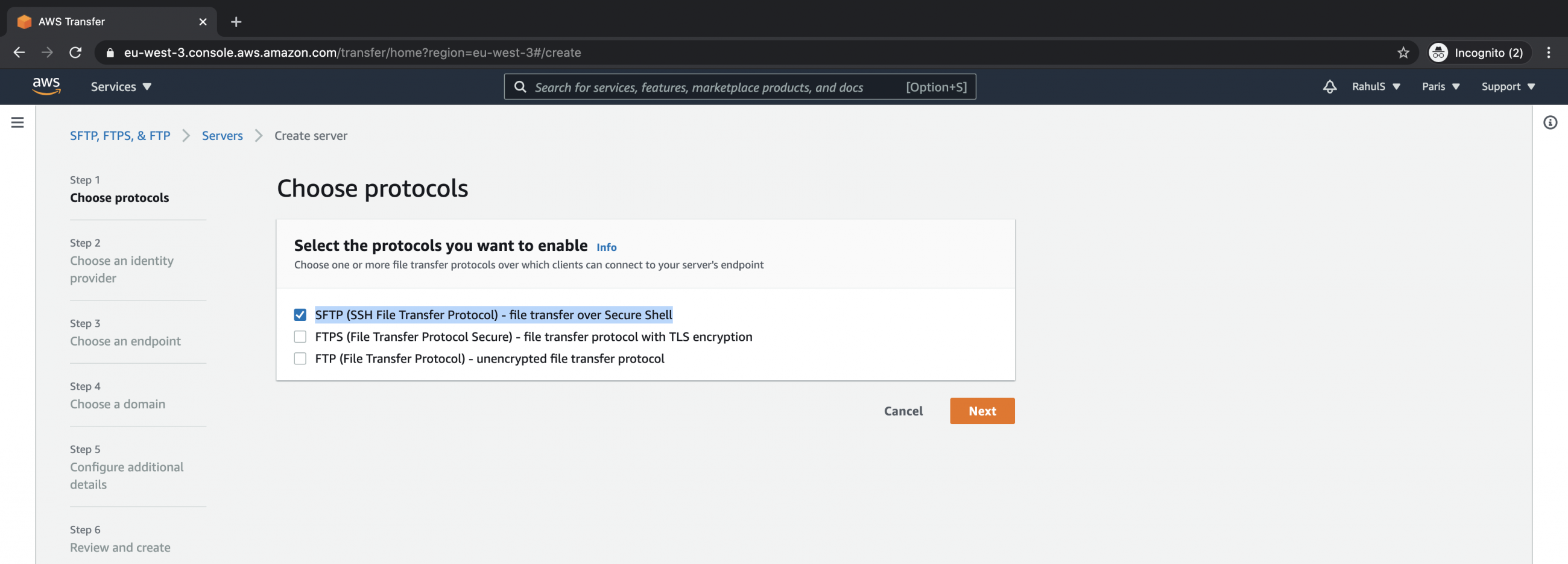Viewport: 1568px width, 564px height.
Task: Click the search magnifier in the search bar
Action: 520,87
